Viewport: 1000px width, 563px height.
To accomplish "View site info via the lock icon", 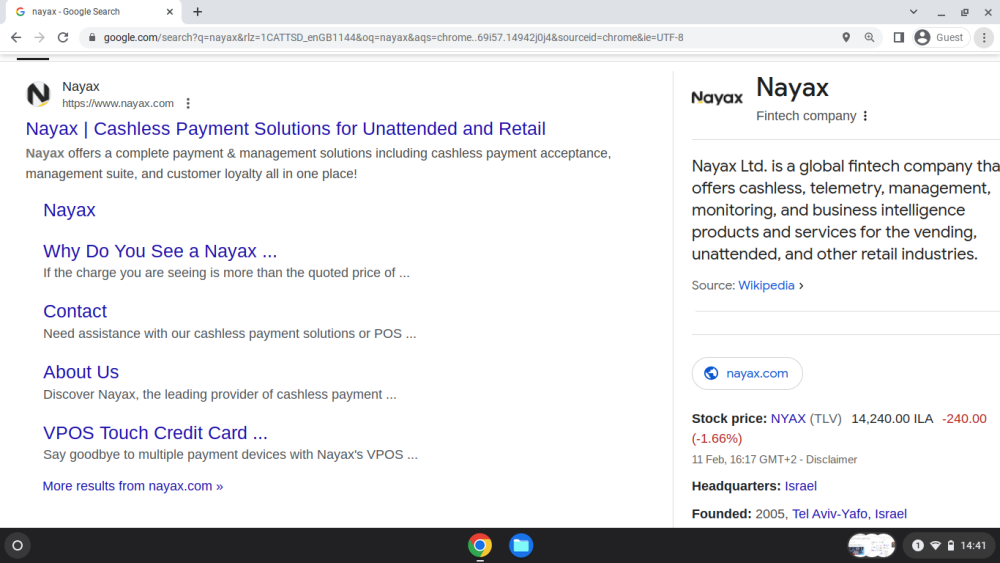I will (92, 38).
